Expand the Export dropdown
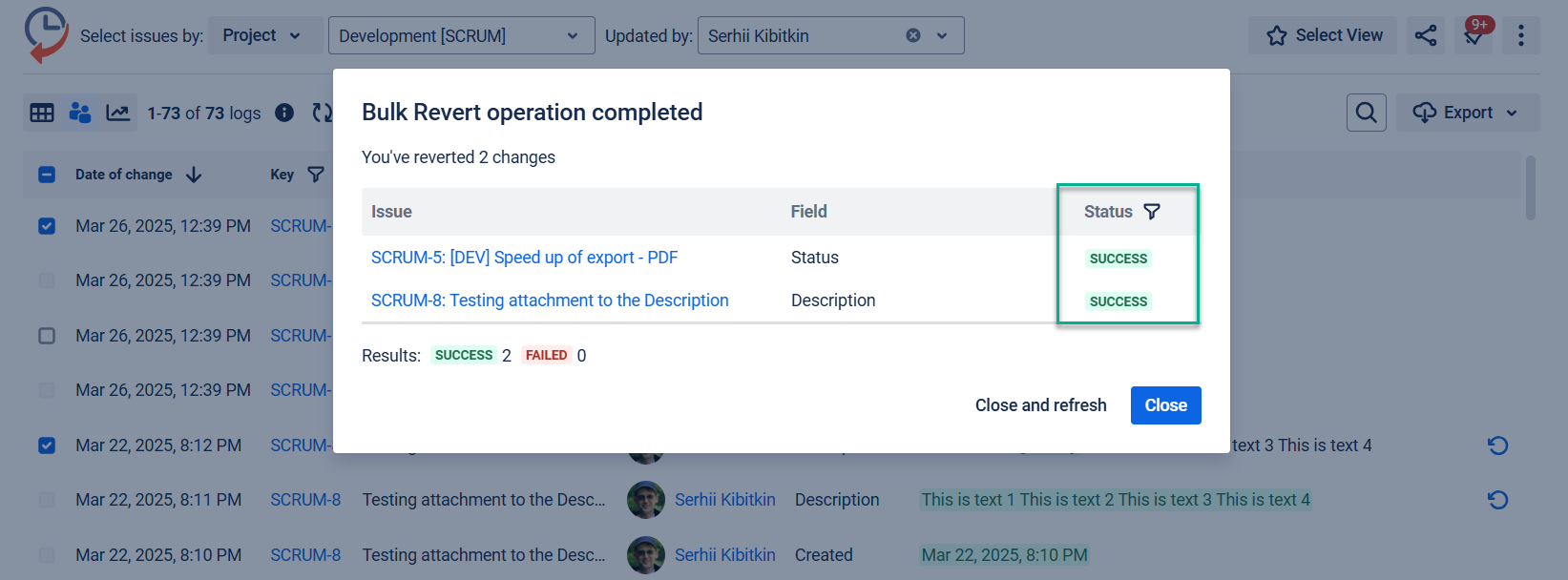Viewport: 1568px width, 580px height. coord(1467,113)
